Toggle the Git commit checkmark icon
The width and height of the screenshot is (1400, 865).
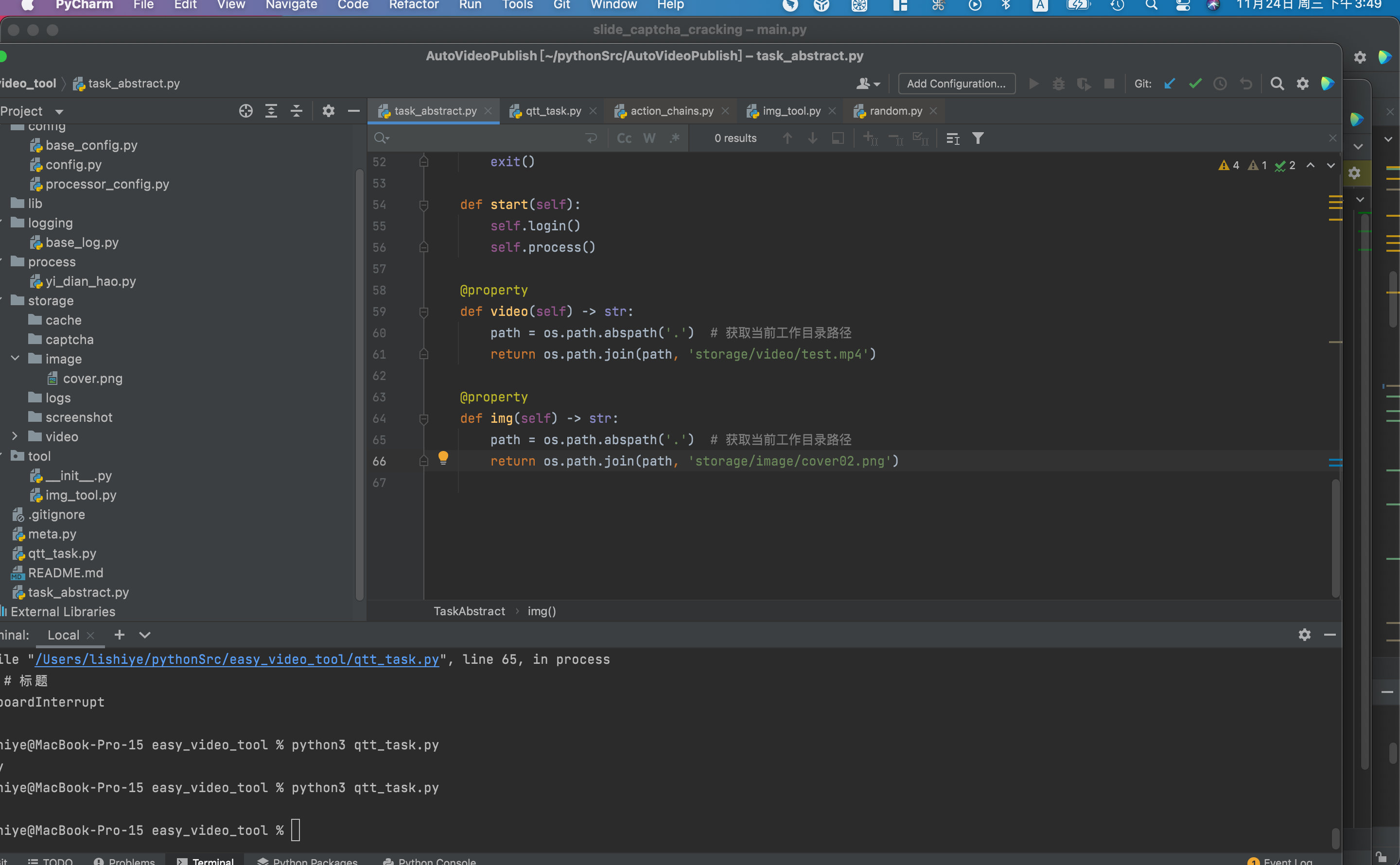(1195, 83)
